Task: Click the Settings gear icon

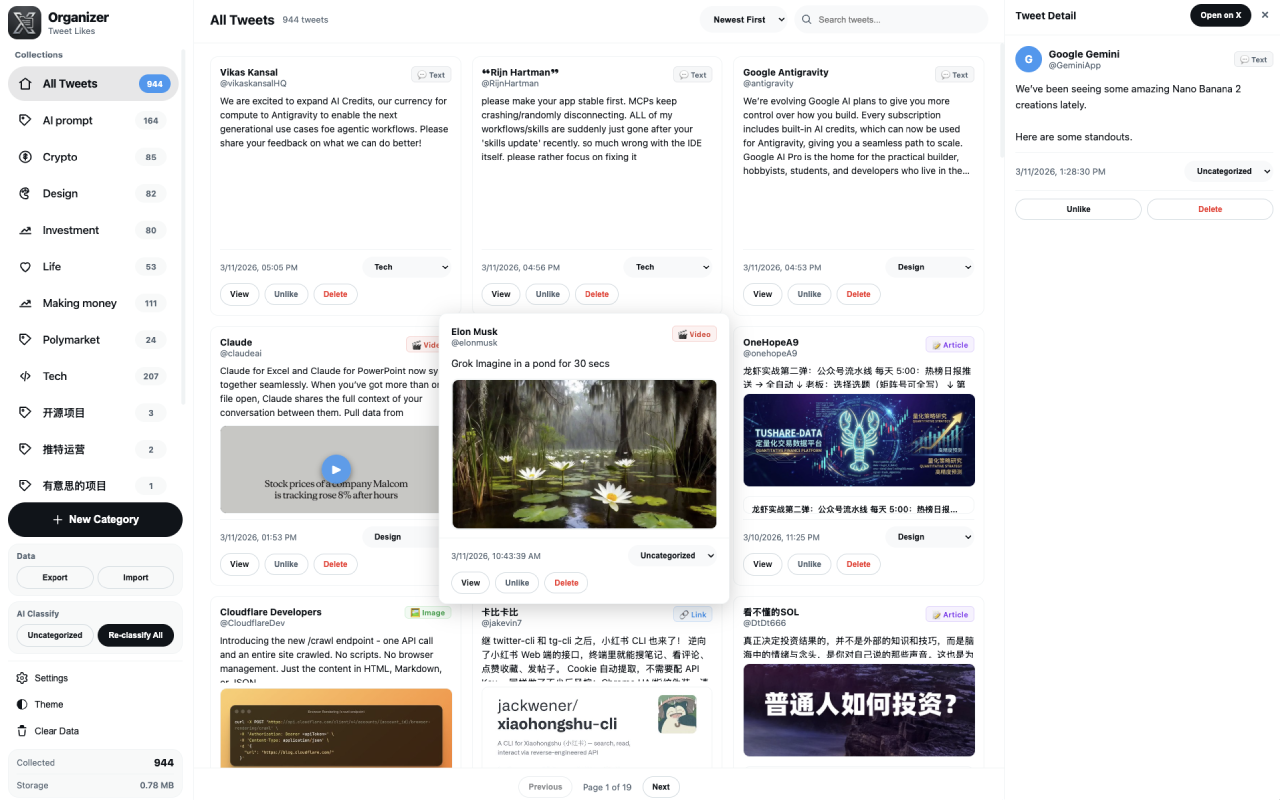Action: pos(22,678)
